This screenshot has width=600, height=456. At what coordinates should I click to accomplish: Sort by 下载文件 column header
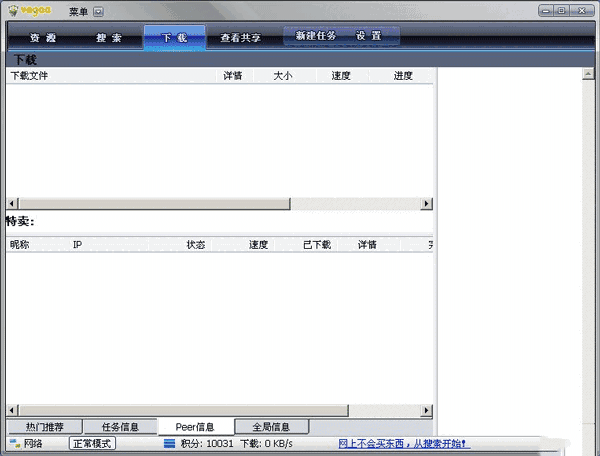[x=111, y=76]
